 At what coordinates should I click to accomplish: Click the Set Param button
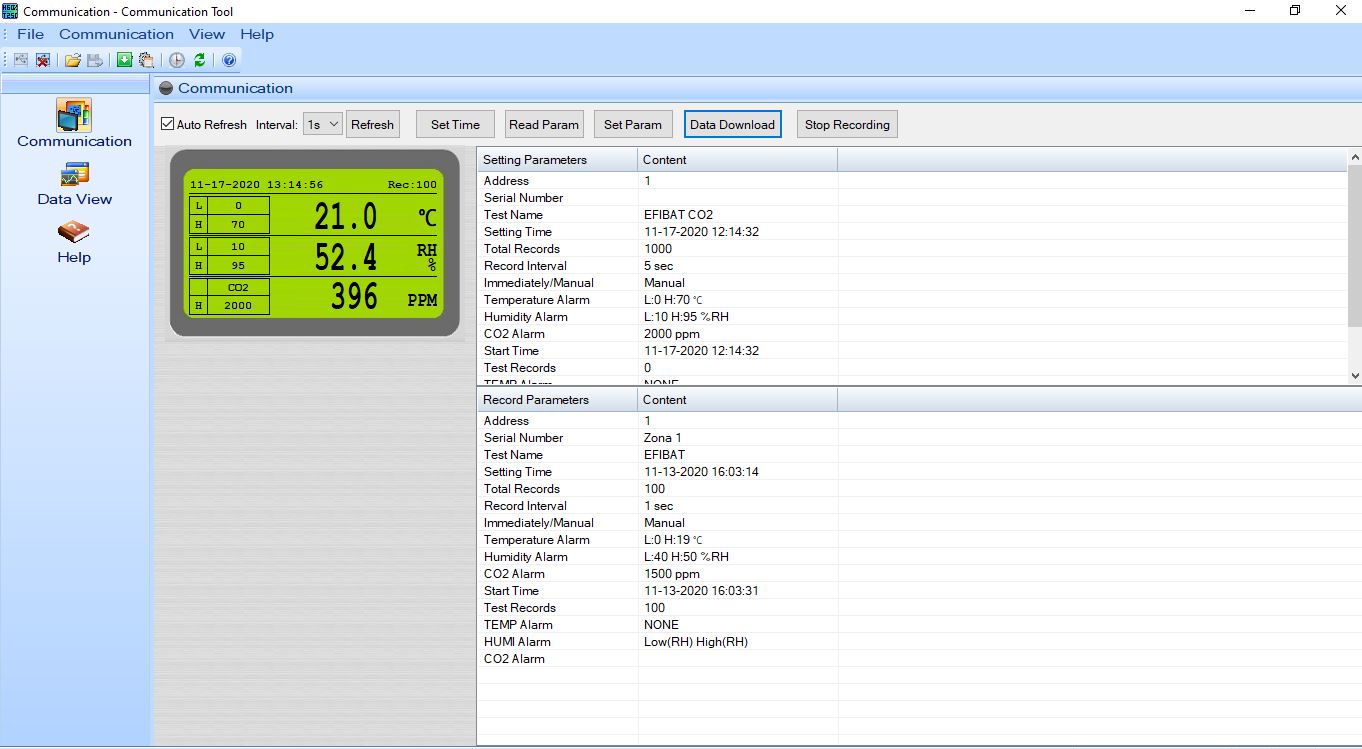tap(633, 124)
